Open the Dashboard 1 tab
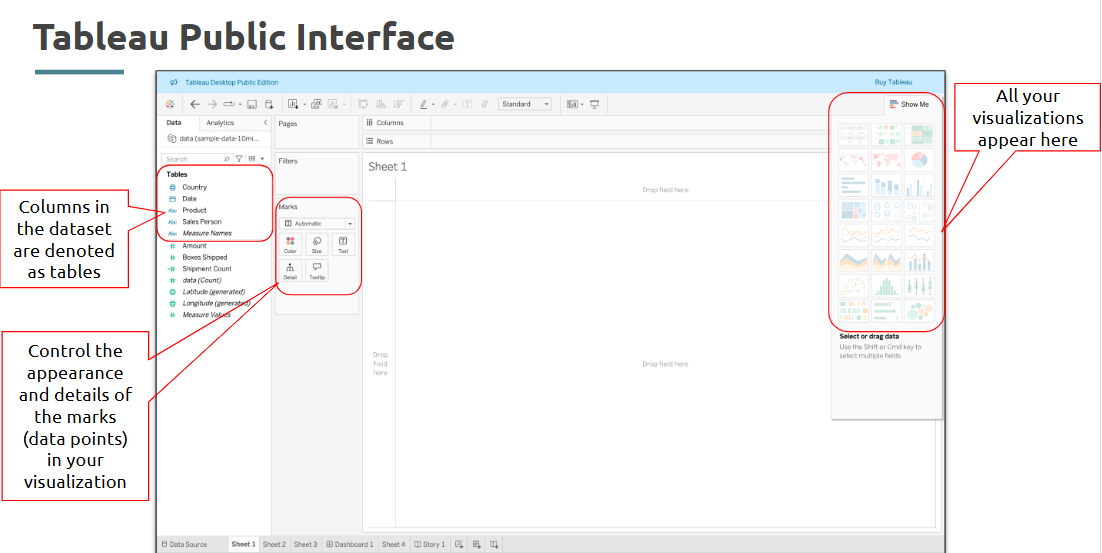This screenshot has width=1102, height=553. (350, 545)
